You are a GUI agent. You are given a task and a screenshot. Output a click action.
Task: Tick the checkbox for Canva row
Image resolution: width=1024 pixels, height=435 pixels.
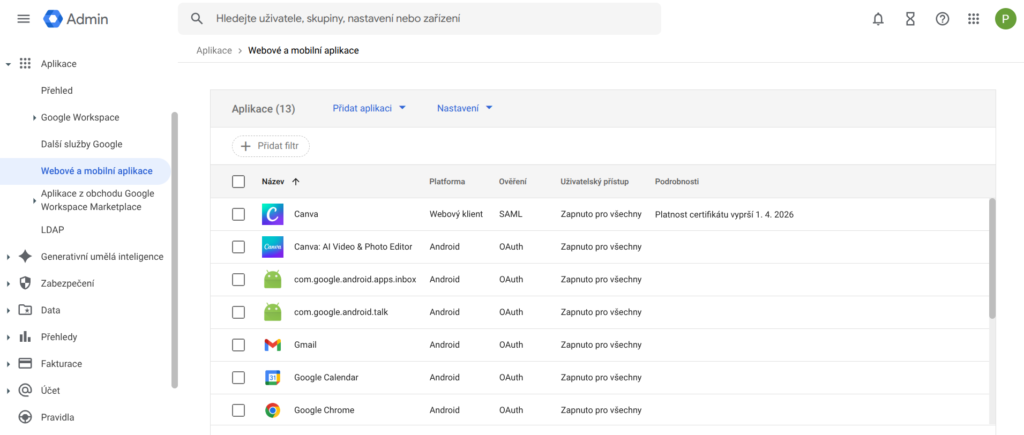click(x=238, y=214)
